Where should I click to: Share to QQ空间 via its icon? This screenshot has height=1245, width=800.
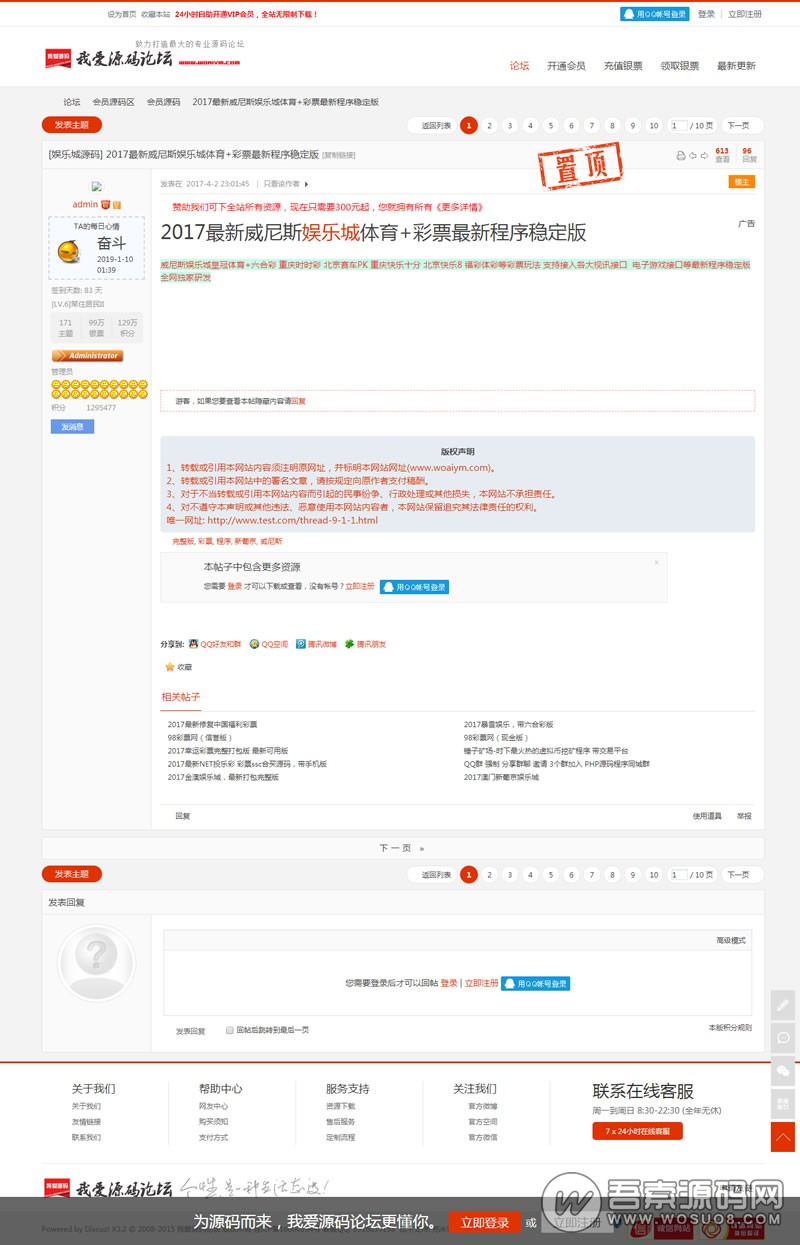click(255, 644)
